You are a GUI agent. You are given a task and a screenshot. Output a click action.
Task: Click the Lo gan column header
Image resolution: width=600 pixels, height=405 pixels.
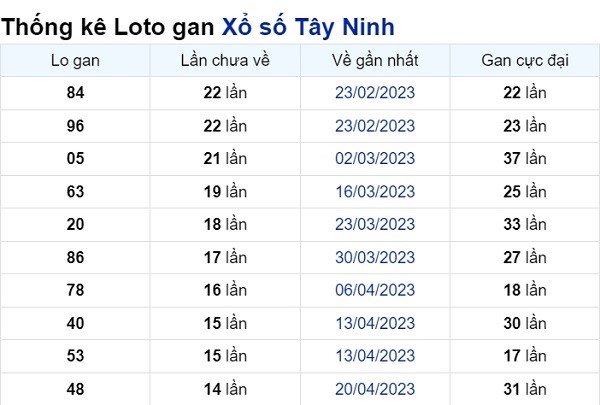(75, 60)
